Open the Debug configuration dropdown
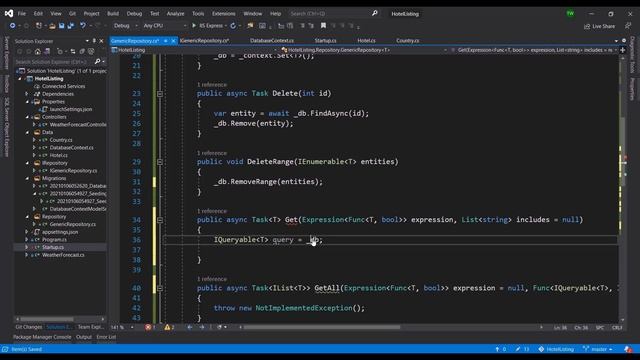640x360 pixels. tap(125, 26)
